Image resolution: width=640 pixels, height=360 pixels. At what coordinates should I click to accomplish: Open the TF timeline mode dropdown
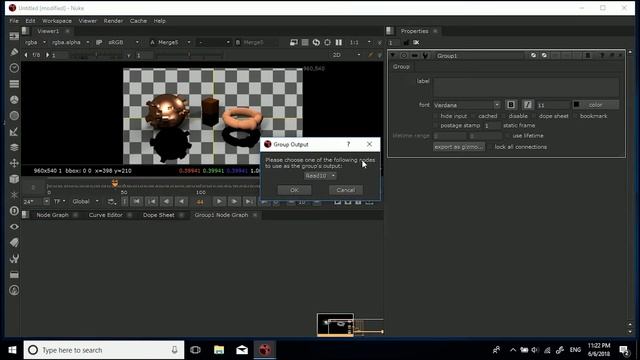[60, 201]
